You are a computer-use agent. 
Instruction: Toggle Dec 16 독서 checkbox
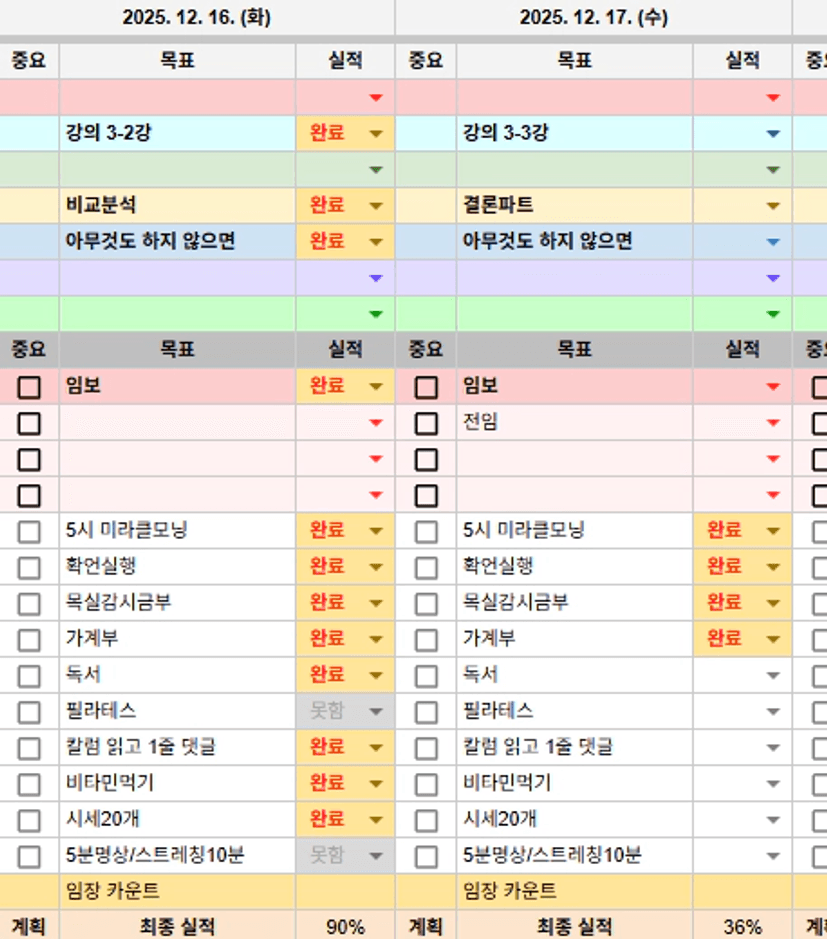[x=29, y=676]
